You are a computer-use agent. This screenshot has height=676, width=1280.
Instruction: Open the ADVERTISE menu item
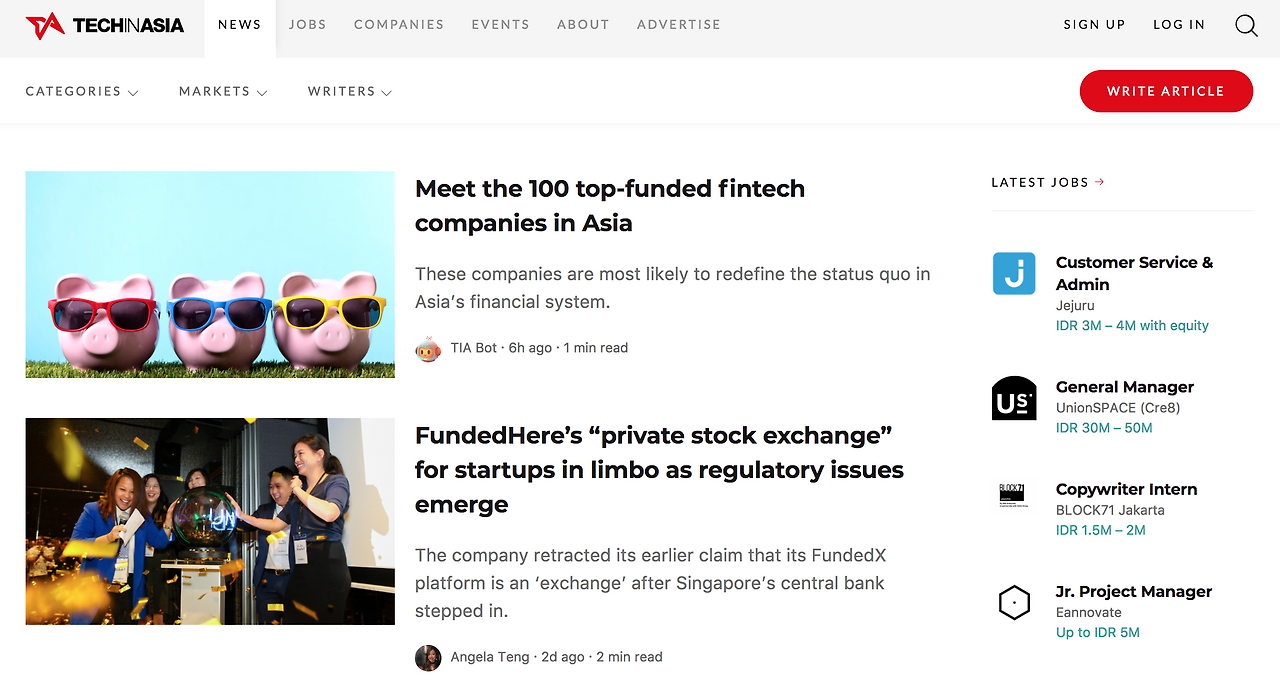[x=679, y=24]
